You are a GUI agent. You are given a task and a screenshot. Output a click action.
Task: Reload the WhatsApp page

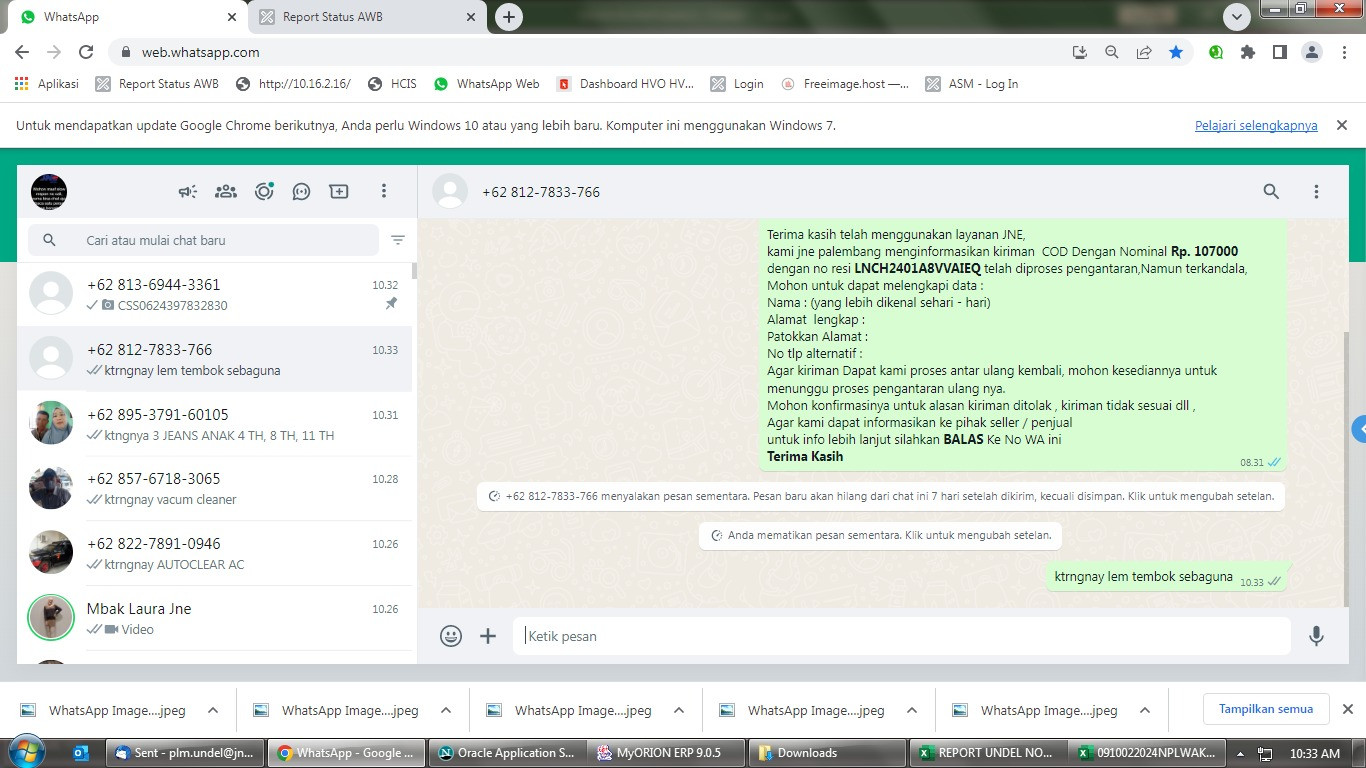(86, 52)
